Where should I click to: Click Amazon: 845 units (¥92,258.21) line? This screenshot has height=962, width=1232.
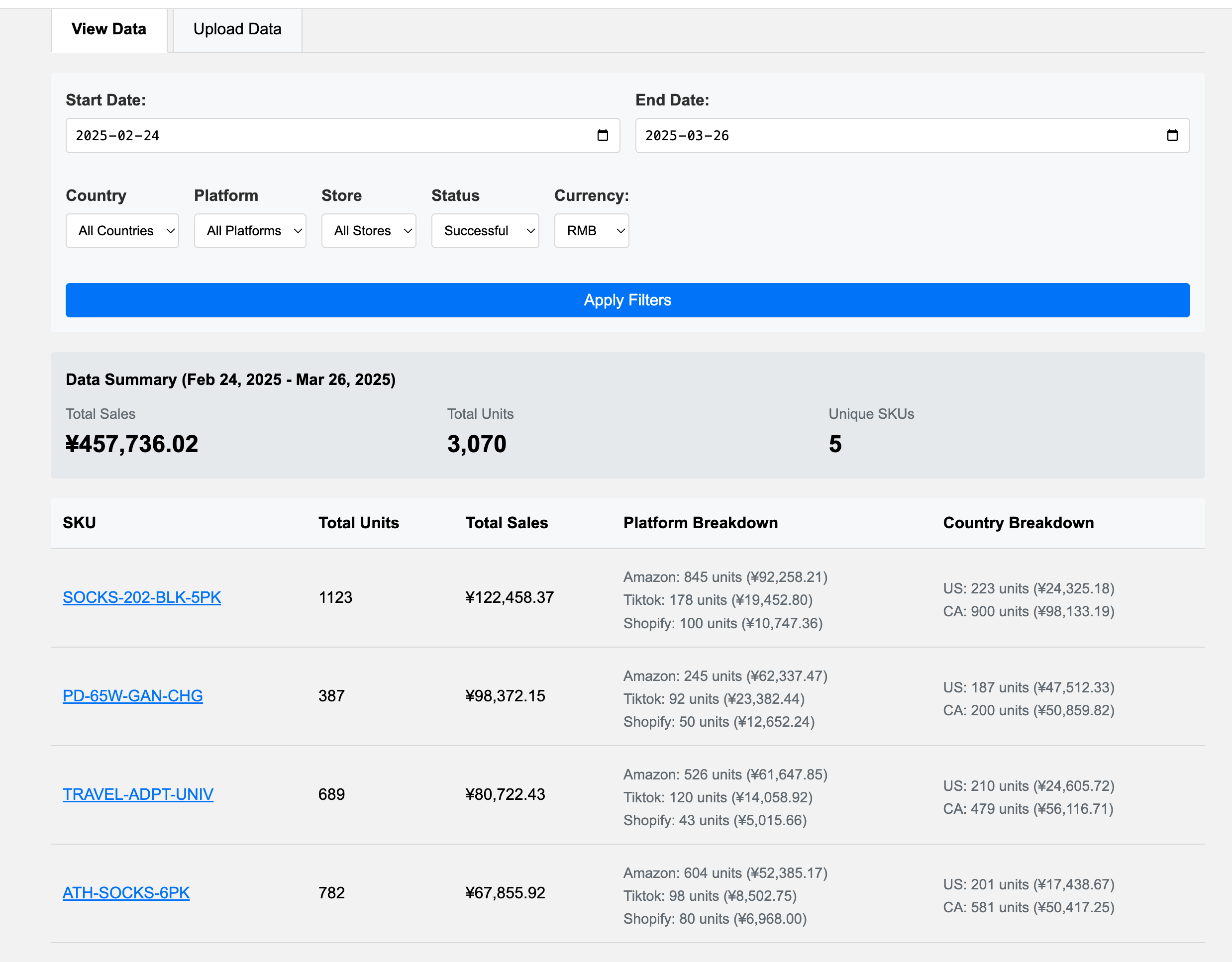pyautogui.click(x=725, y=577)
